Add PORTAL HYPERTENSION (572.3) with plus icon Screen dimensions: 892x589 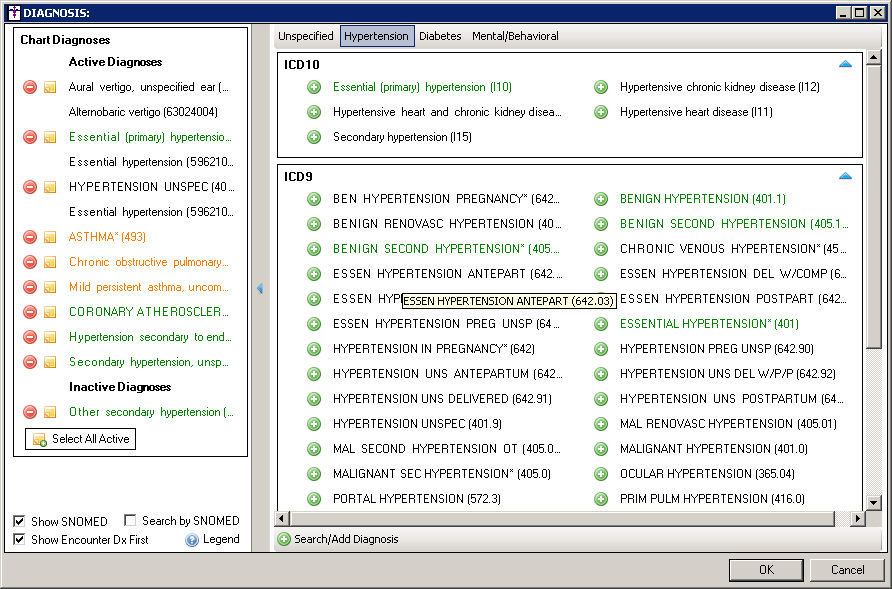click(x=314, y=499)
